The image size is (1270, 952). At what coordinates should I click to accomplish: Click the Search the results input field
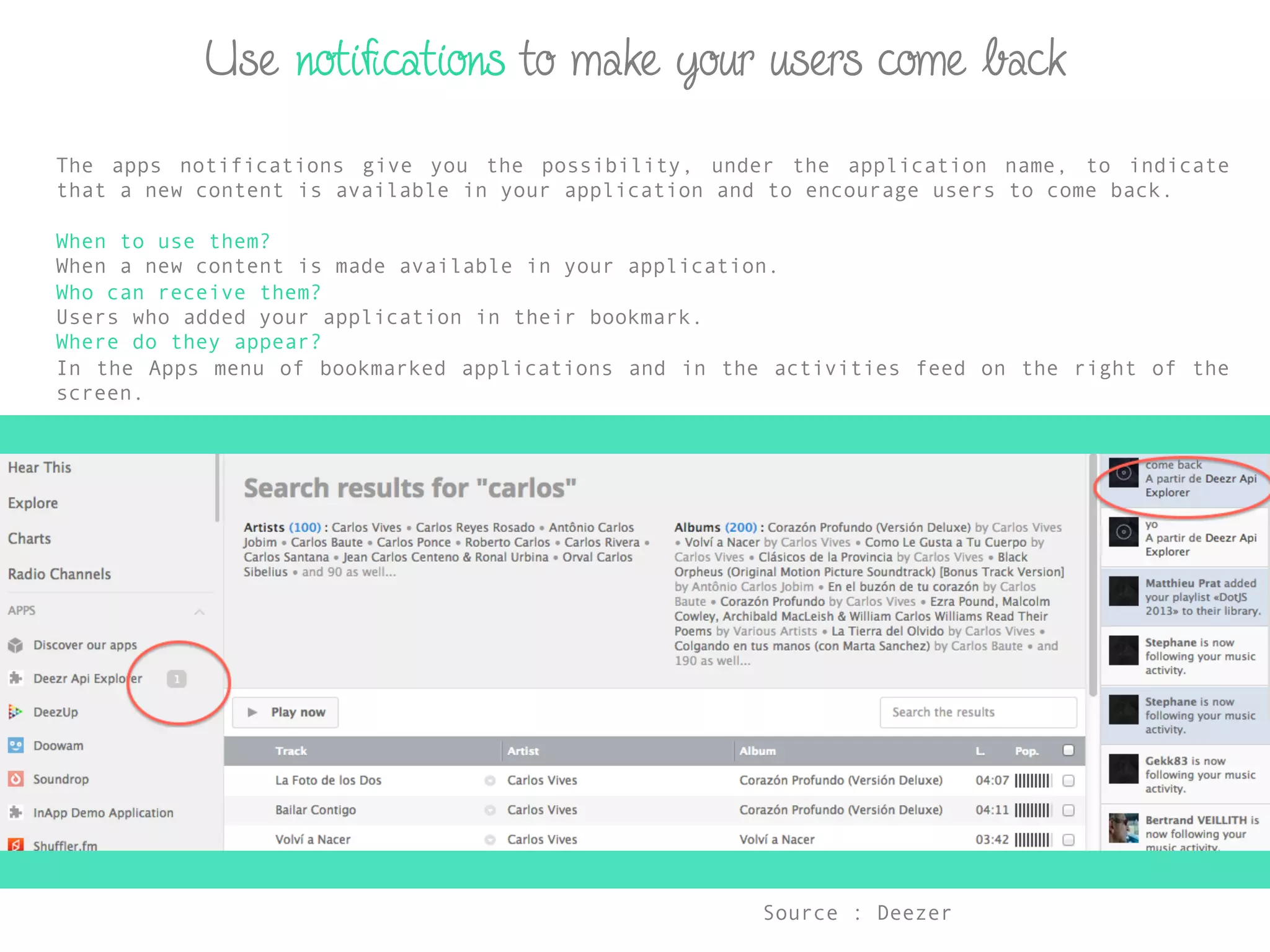(978, 712)
